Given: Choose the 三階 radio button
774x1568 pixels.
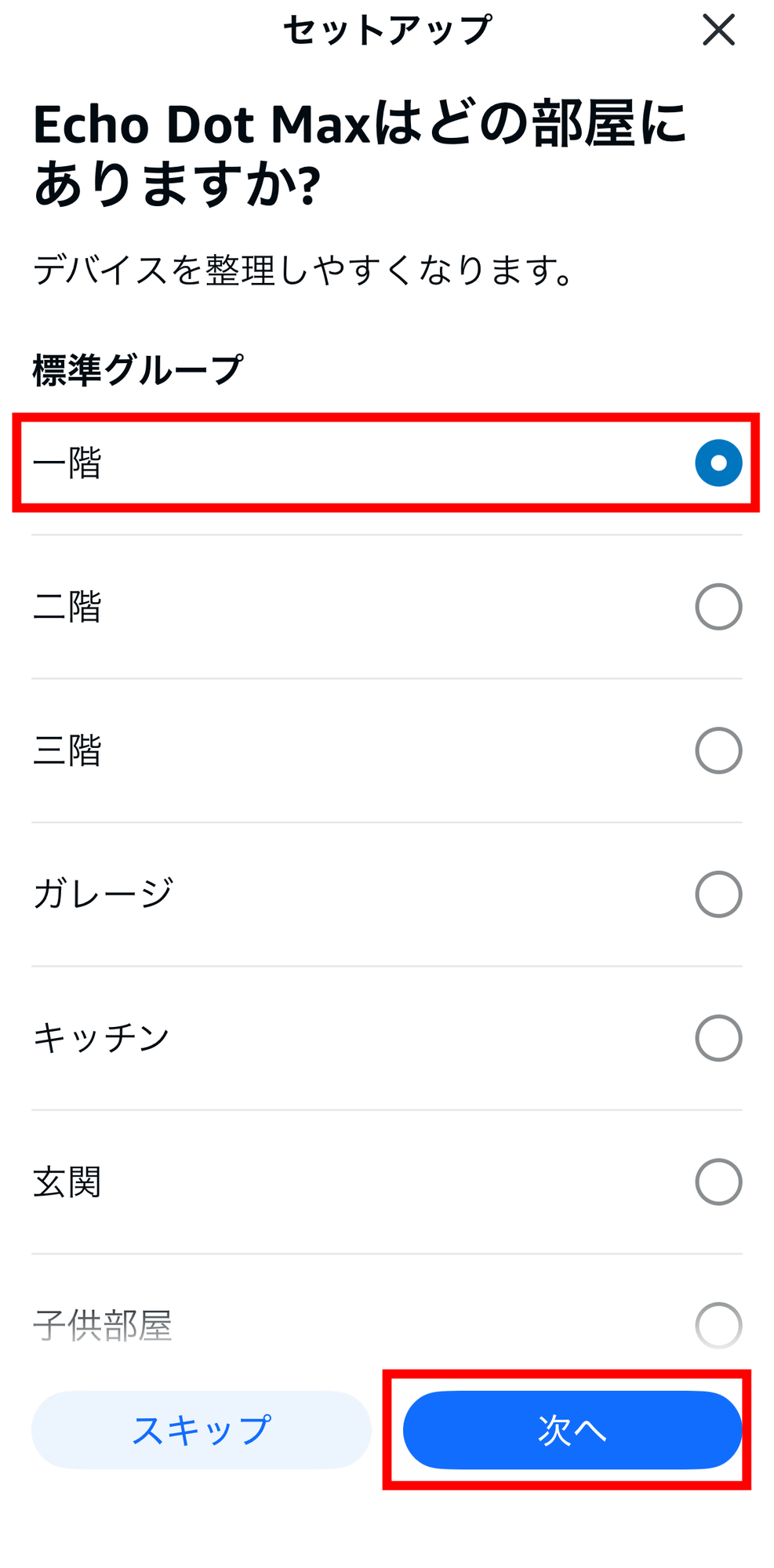Looking at the screenshot, I should pos(718,750).
